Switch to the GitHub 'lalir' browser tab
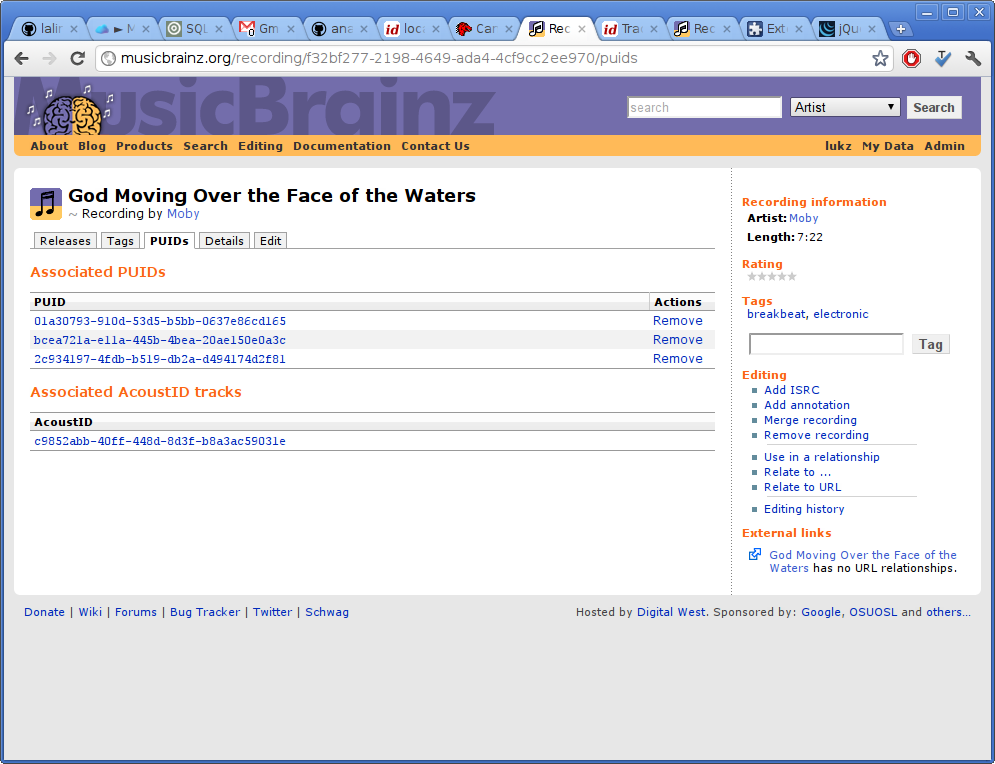Image resolution: width=995 pixels, height=764 pixels. click(49, 29)
